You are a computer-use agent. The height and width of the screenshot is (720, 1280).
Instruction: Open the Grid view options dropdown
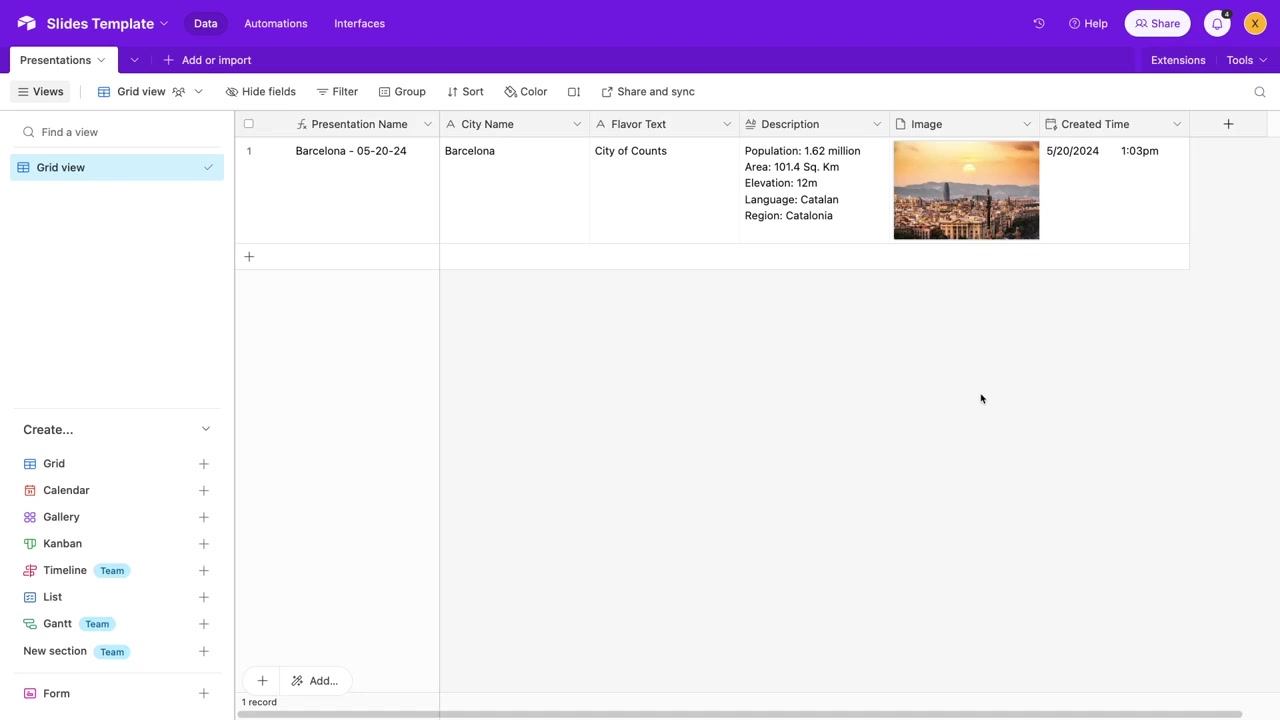(198, 92)
